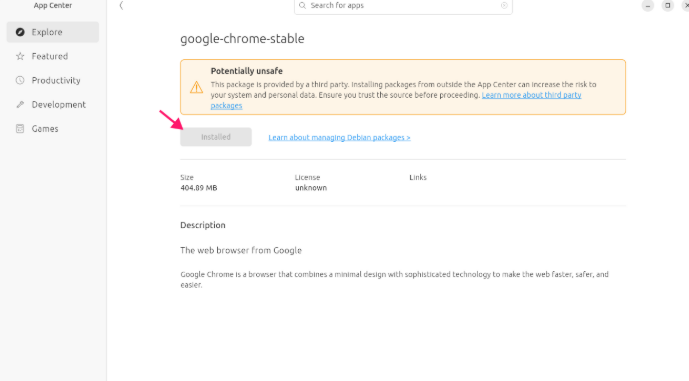Click the Productivity clock icon
The height and width of the screenshot is (381, 689).
pos(20,80)
